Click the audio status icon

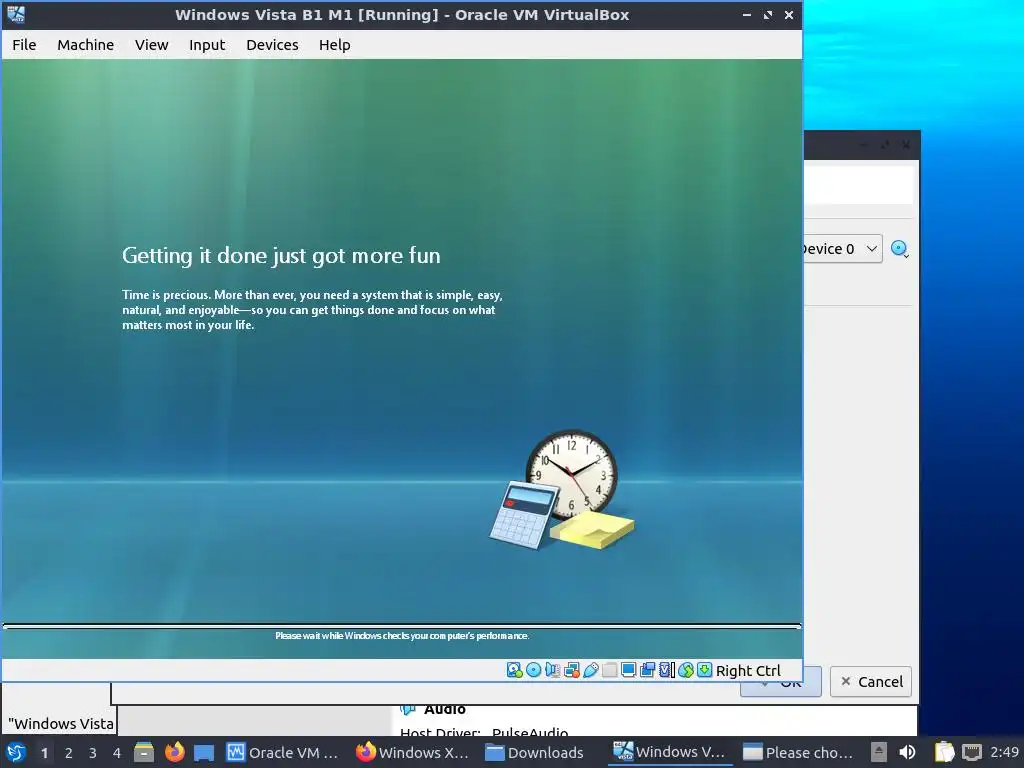(552, 670)
